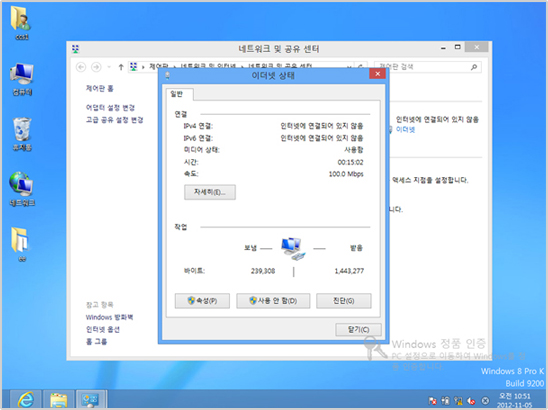Expand the address bar history dropdown

point(349,66)
